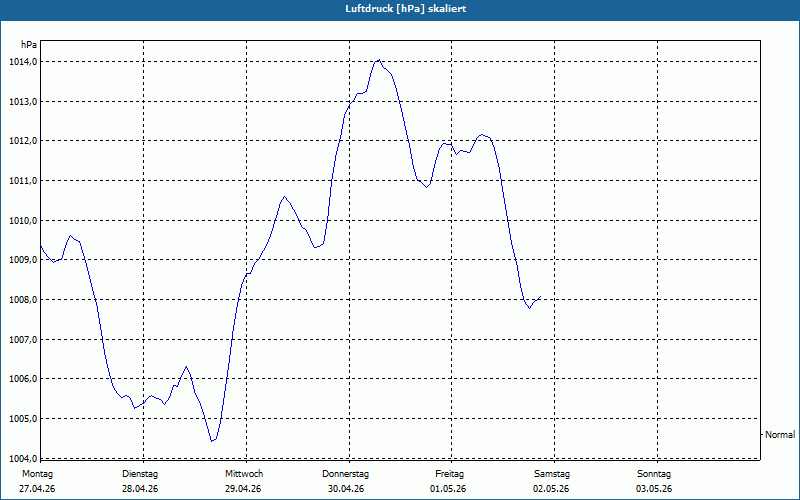Click the end point of the blue curve

pyautogui.click(x=540, y=296)
